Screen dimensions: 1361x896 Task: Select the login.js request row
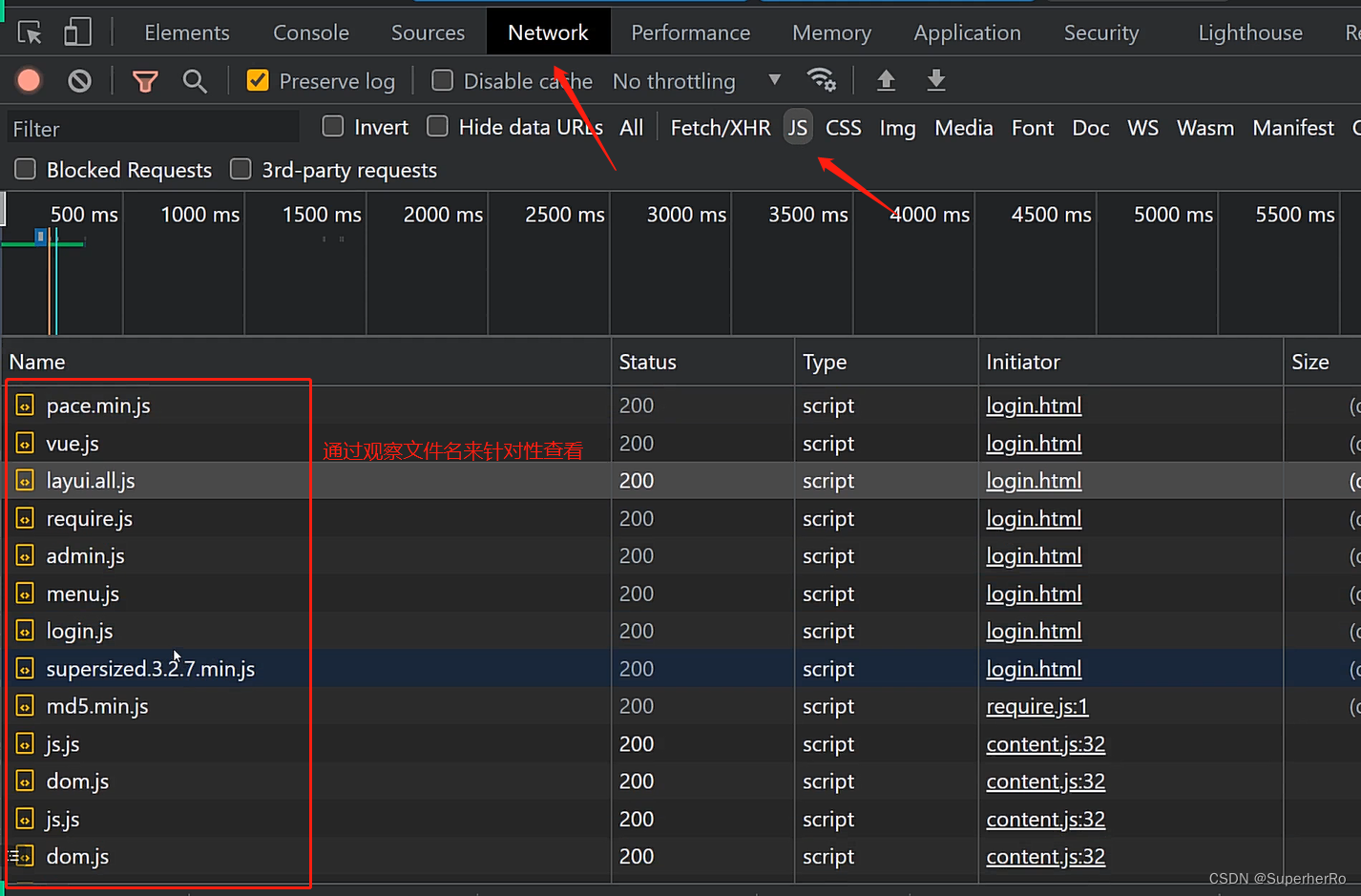(680, 632)
